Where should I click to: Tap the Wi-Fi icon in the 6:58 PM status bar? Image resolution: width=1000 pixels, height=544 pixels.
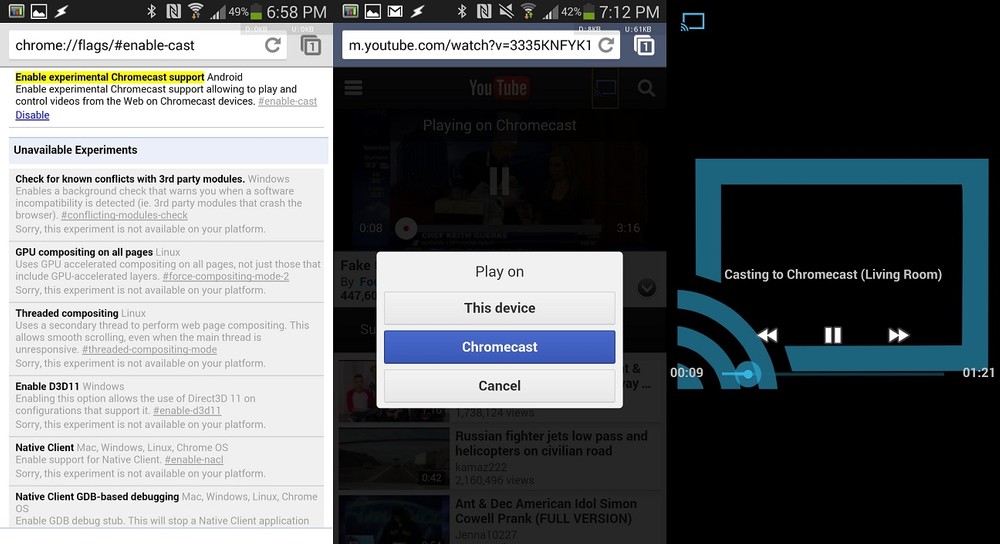[196, 11]
